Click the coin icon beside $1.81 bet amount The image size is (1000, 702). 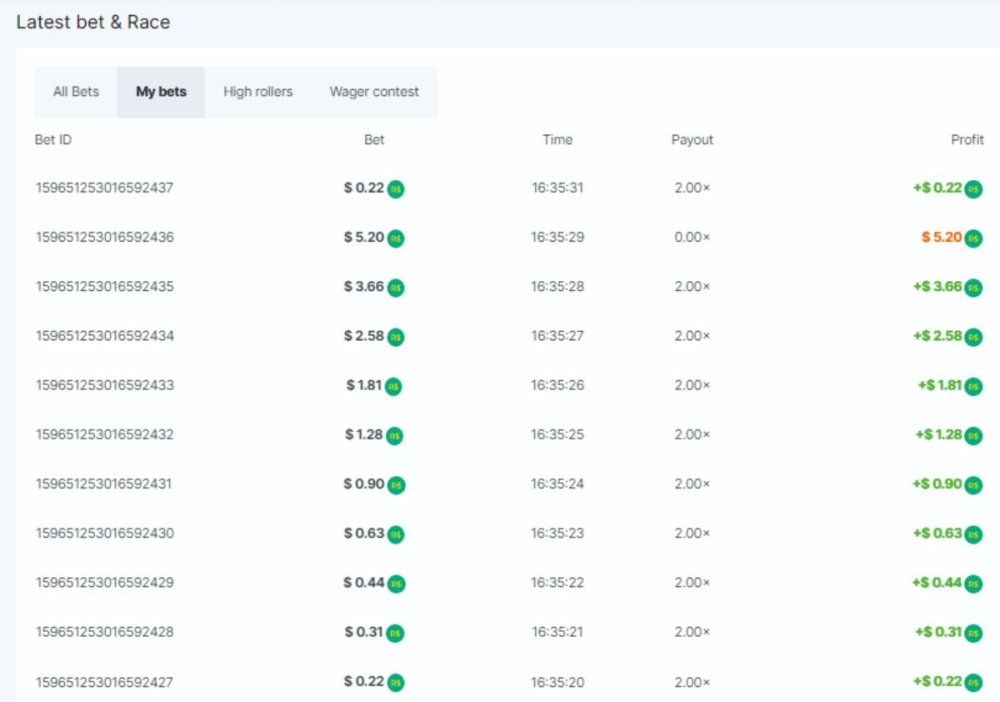393,386
